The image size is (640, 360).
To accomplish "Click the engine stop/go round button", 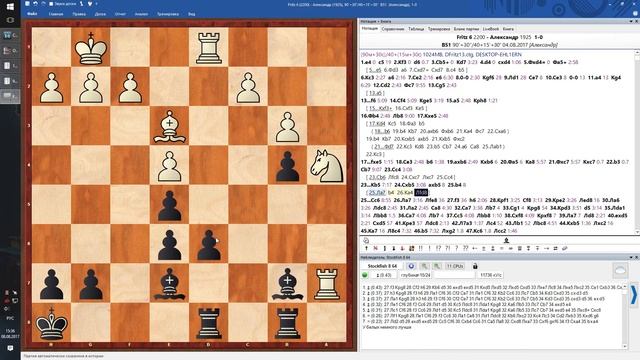I will pos(411,266).
